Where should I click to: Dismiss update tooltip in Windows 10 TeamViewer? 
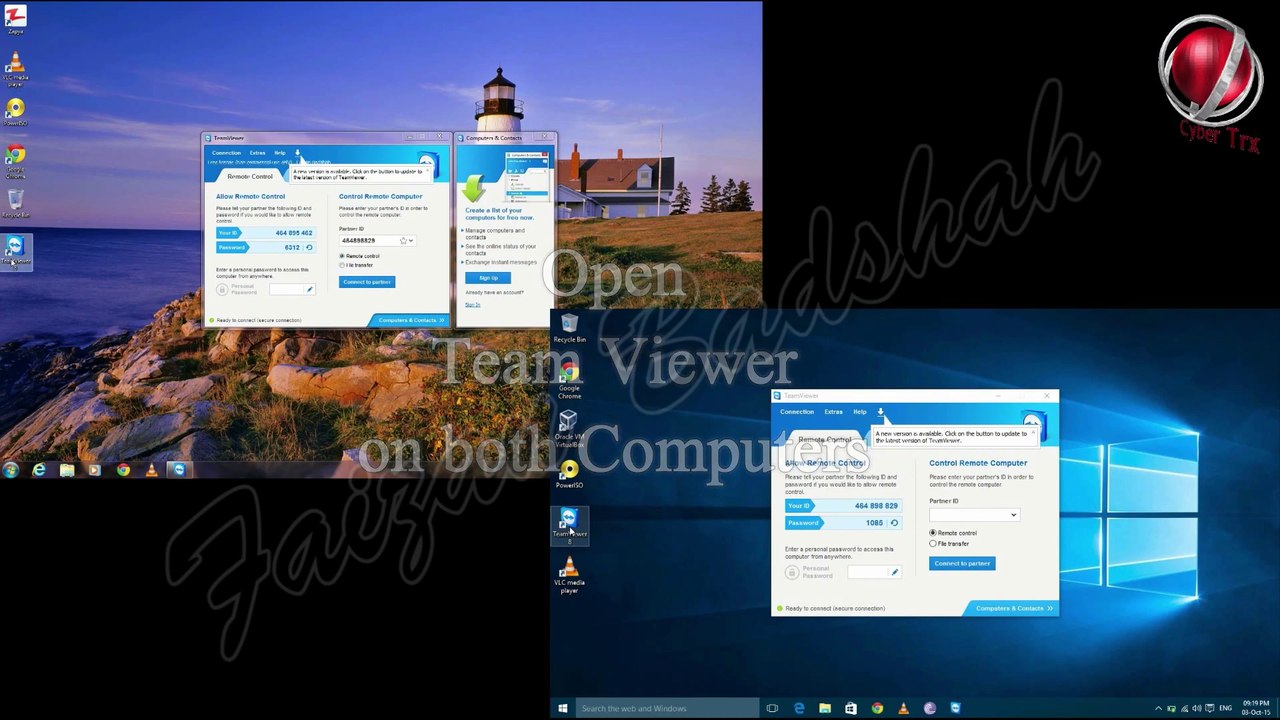click(1033, 433)
